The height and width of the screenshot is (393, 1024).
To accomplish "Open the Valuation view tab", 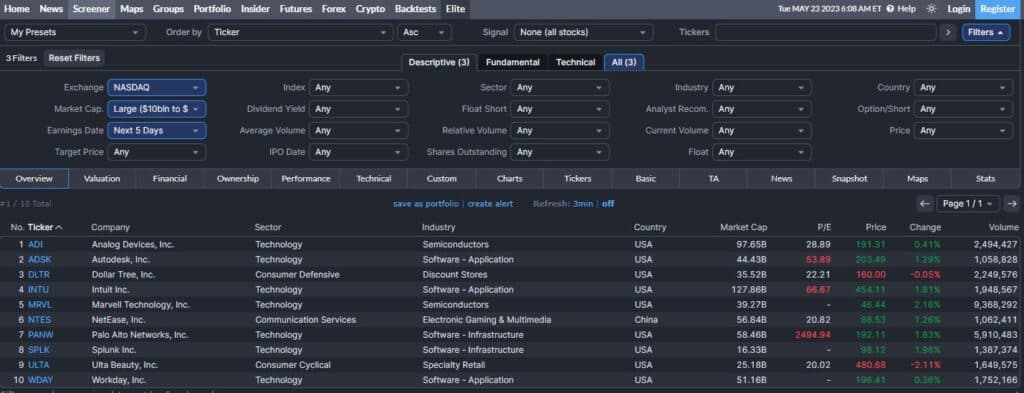I will pos(102,178).
